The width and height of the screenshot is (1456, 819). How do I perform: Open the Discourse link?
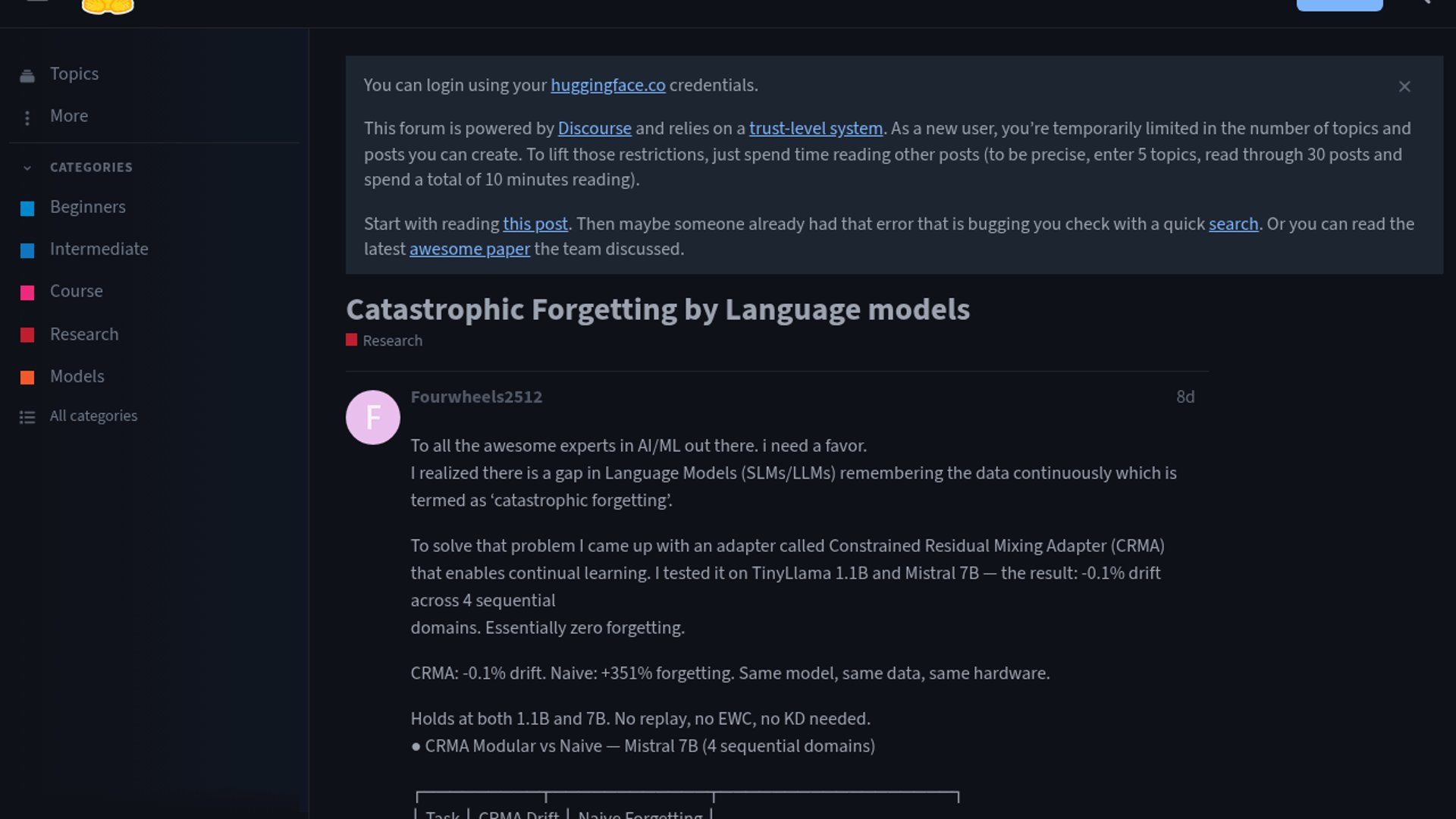click(x=594, y=128)
